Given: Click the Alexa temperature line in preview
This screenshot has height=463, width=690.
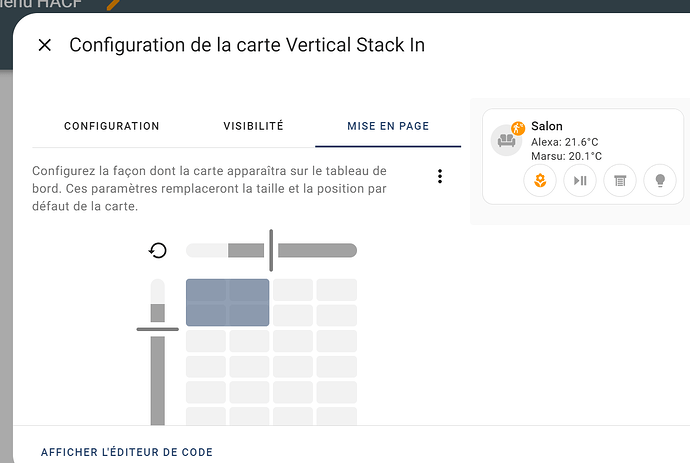Looking at the screenshot, I should (x=565, y=142).
